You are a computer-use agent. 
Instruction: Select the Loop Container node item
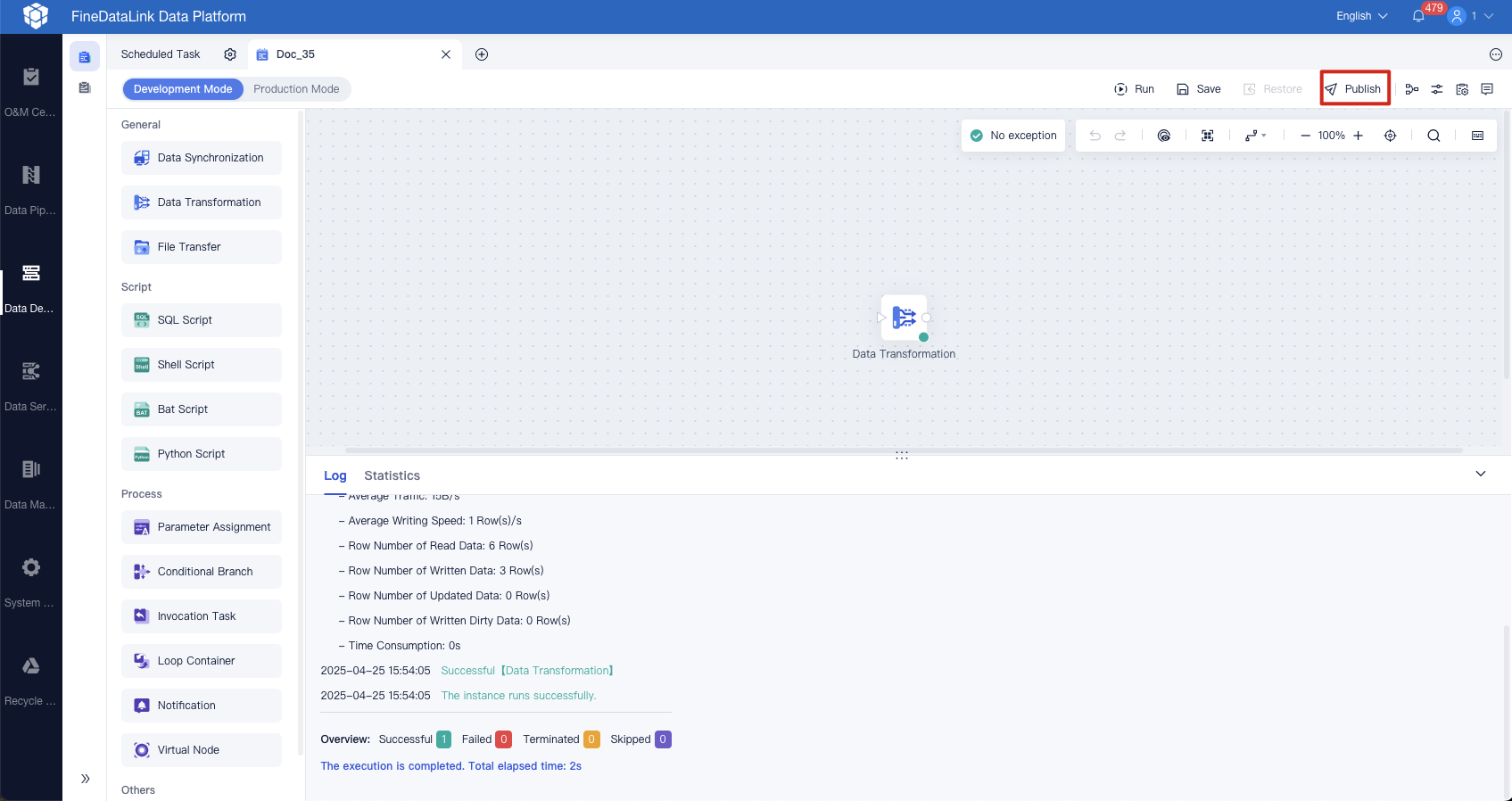click(202, 661)
